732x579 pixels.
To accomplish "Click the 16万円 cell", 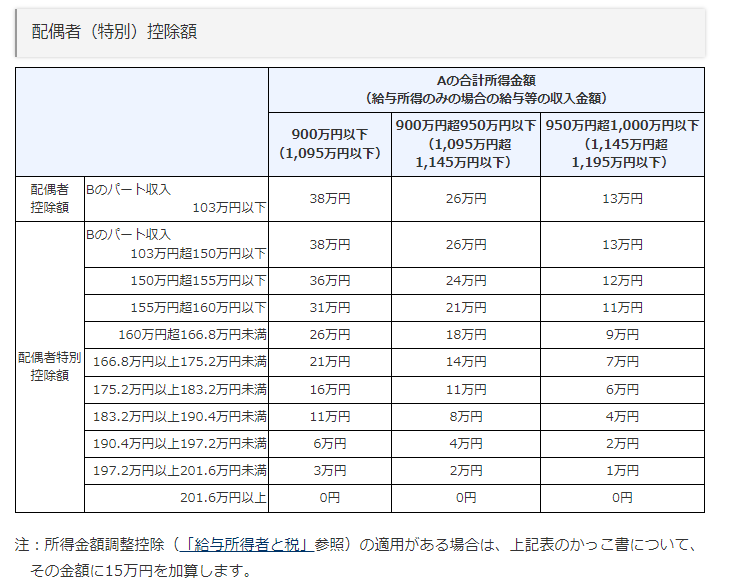I will pyautogui.click(x=330, y=389).
